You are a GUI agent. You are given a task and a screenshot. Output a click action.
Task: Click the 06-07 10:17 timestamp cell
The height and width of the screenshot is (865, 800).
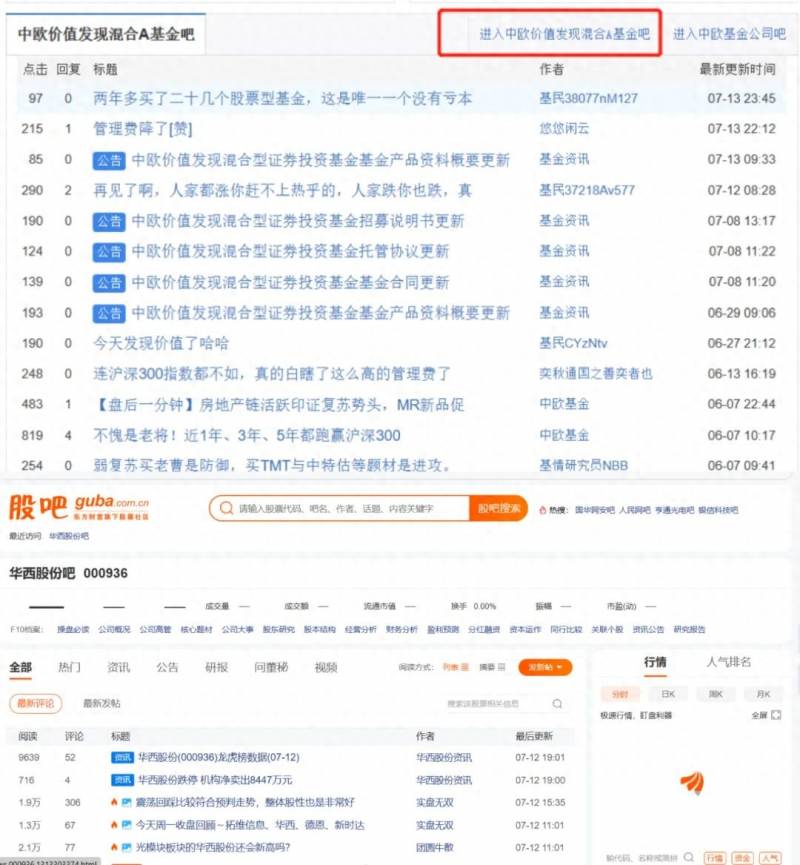click(x=742, y=436)
